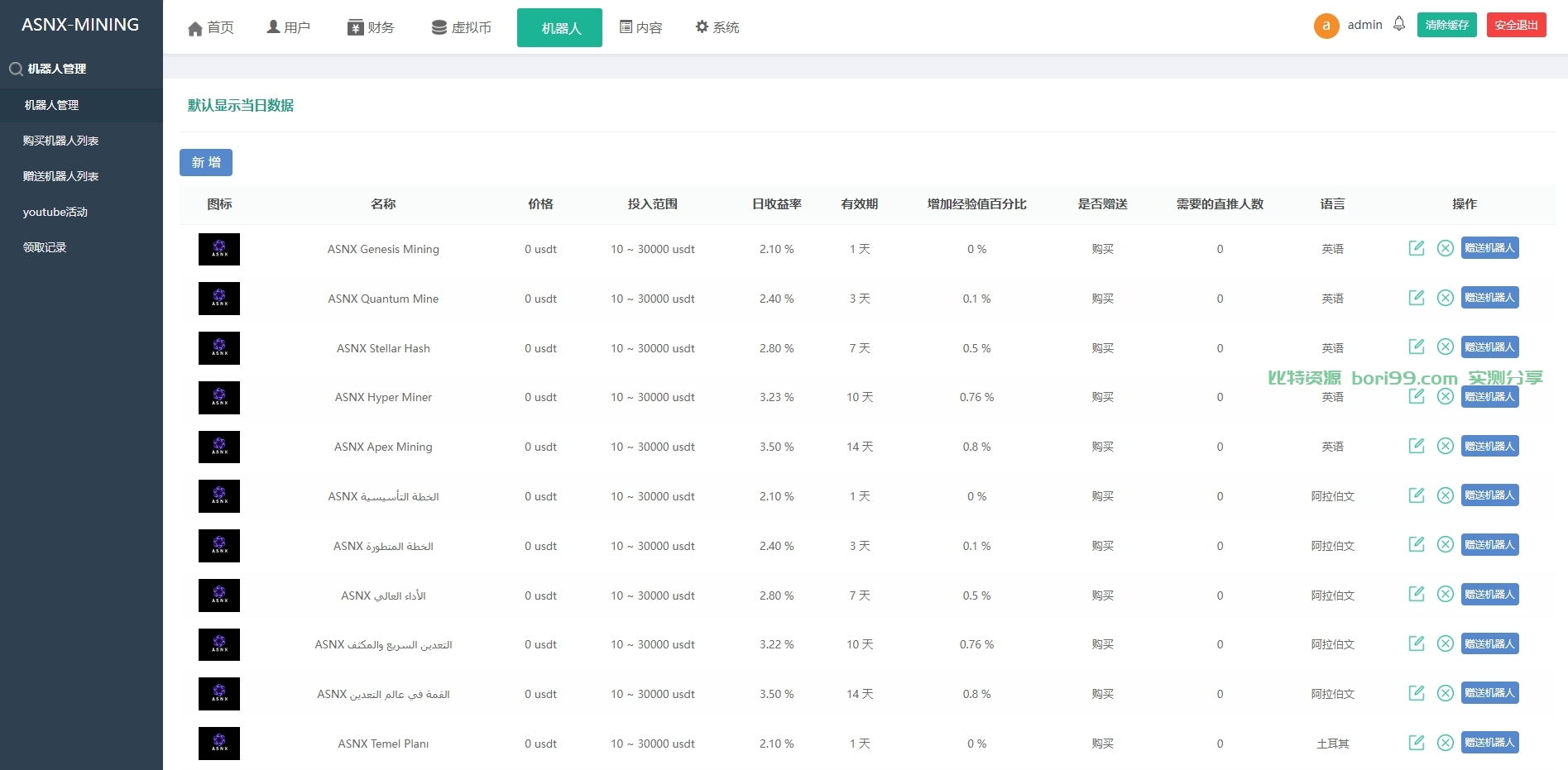Delete ASNX Hyper Miner robot

tap(1446, 396)
